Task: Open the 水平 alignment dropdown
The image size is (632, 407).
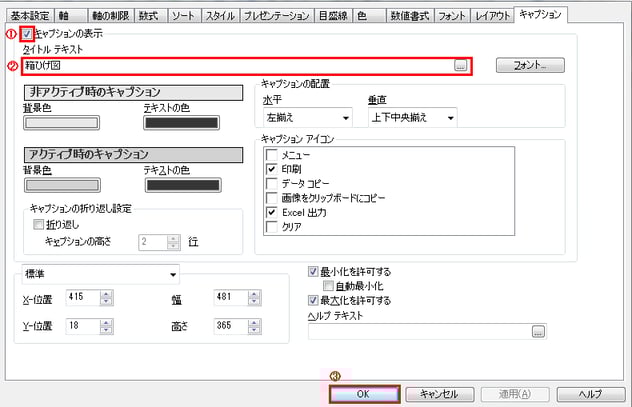Action: coord(308,118)
